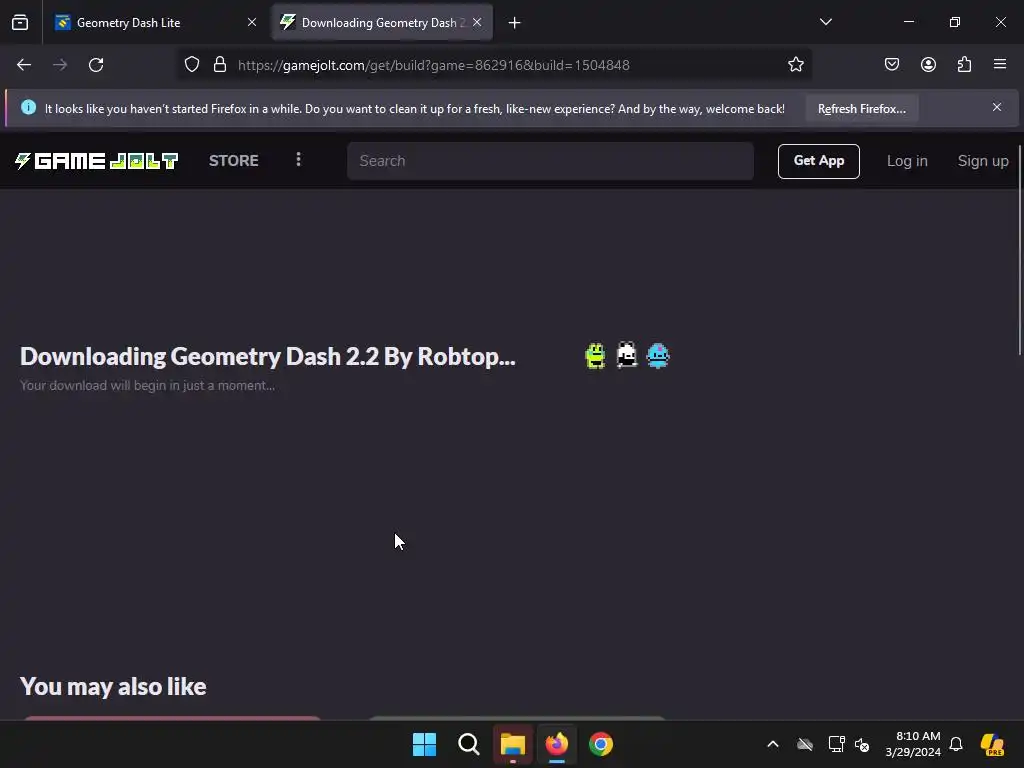Image resolution: width=1024 pixels, height=768 pixels.
Task: Open a new browser tab
Action: pos(515,23)
